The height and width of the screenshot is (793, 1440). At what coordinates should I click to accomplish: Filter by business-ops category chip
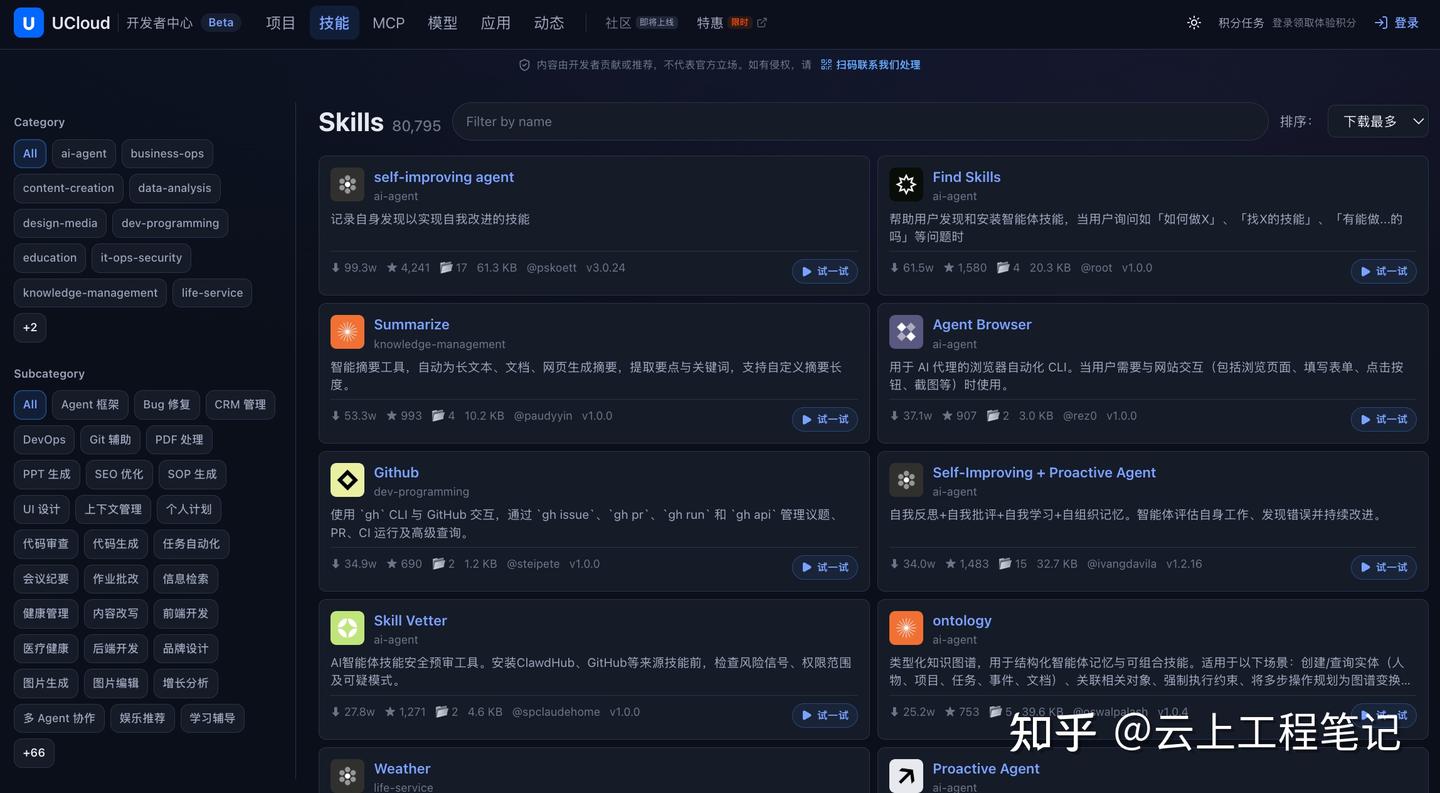(x=167, y=154)
